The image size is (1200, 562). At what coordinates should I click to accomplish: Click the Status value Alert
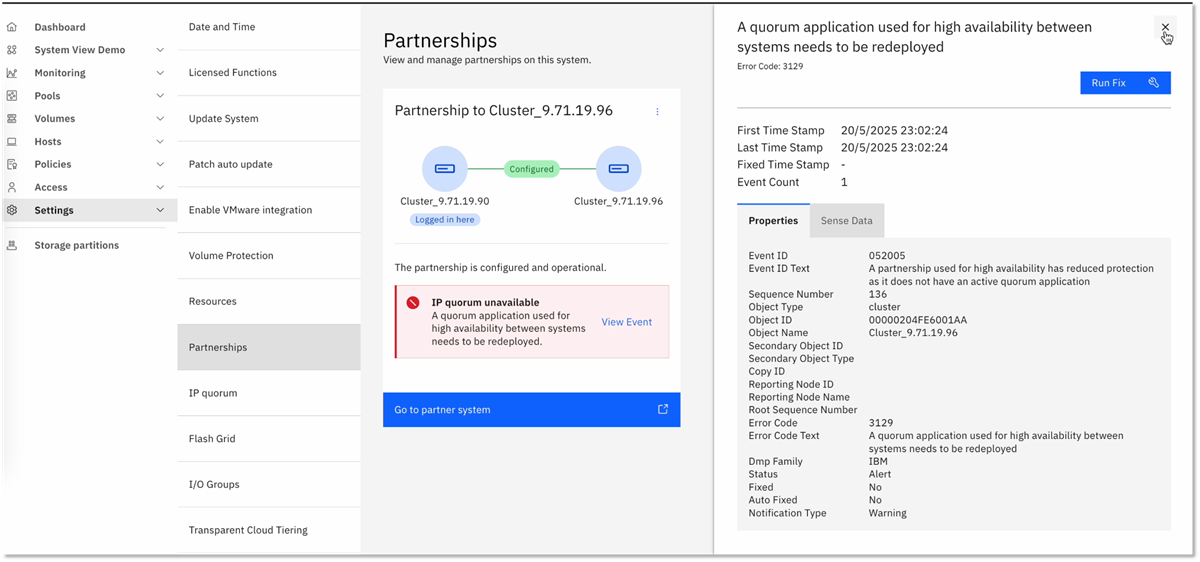pos(880,474)
